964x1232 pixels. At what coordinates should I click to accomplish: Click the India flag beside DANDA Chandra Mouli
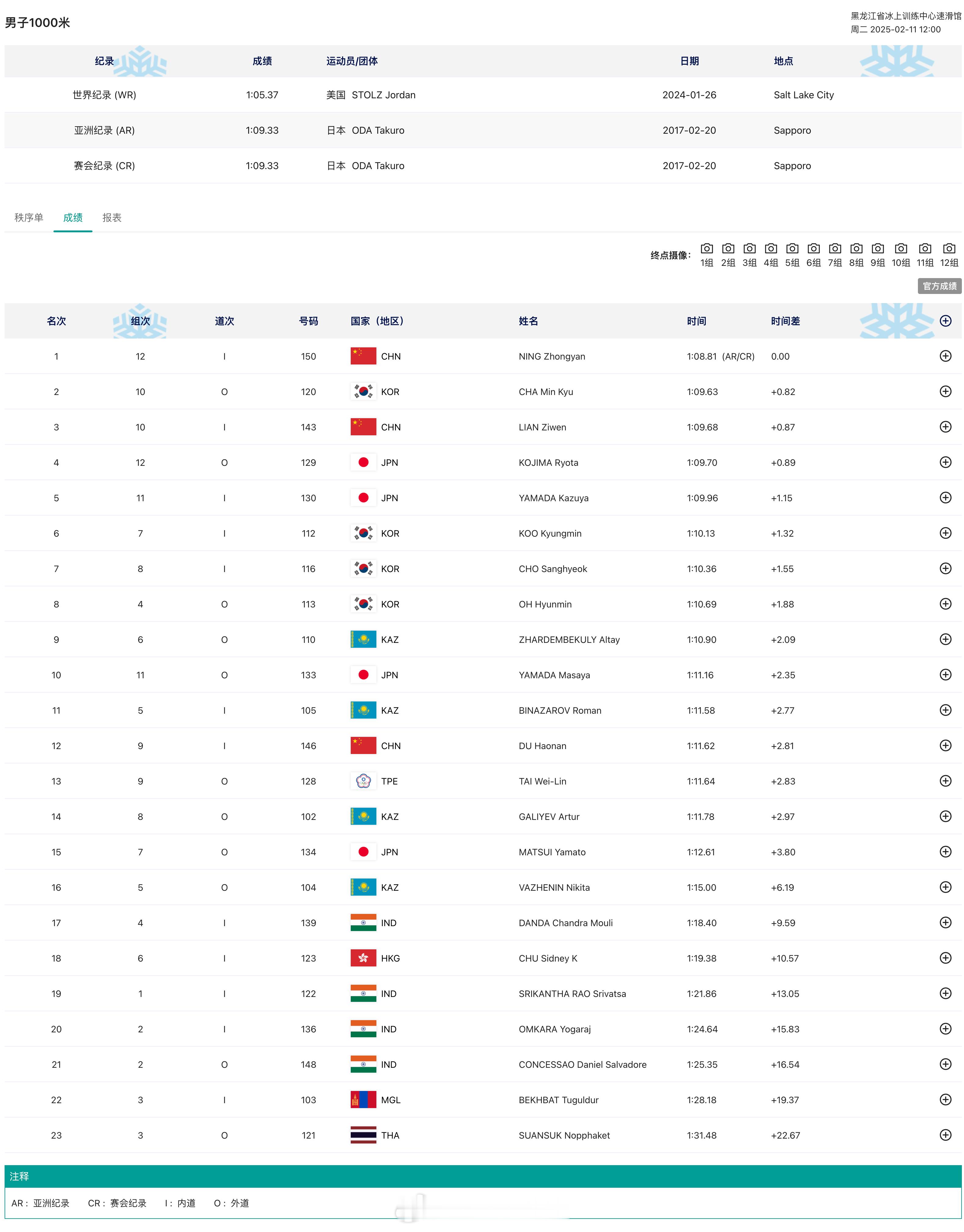(x=364, y=923)
